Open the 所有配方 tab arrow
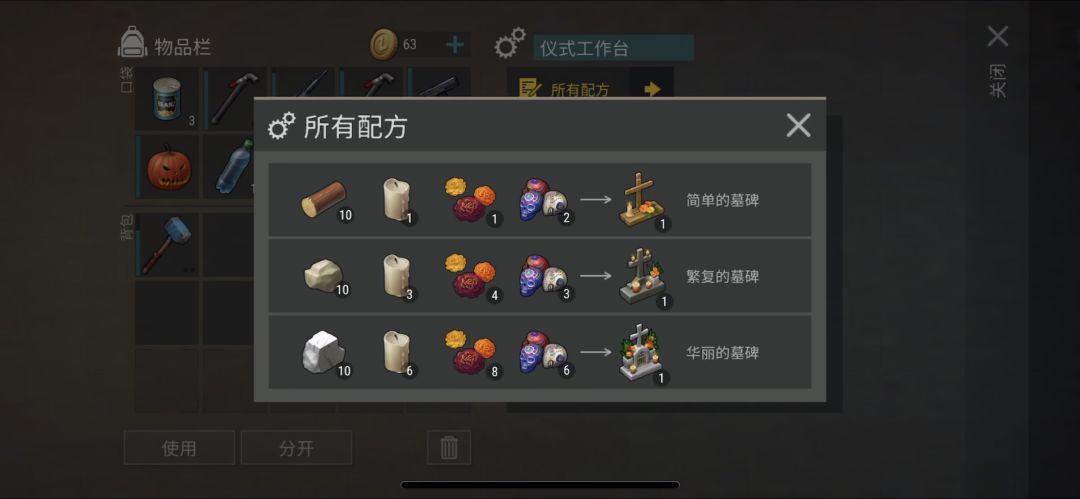This screenshot has width=1080, height=499. pyautogui.click(x=652, y=89)
